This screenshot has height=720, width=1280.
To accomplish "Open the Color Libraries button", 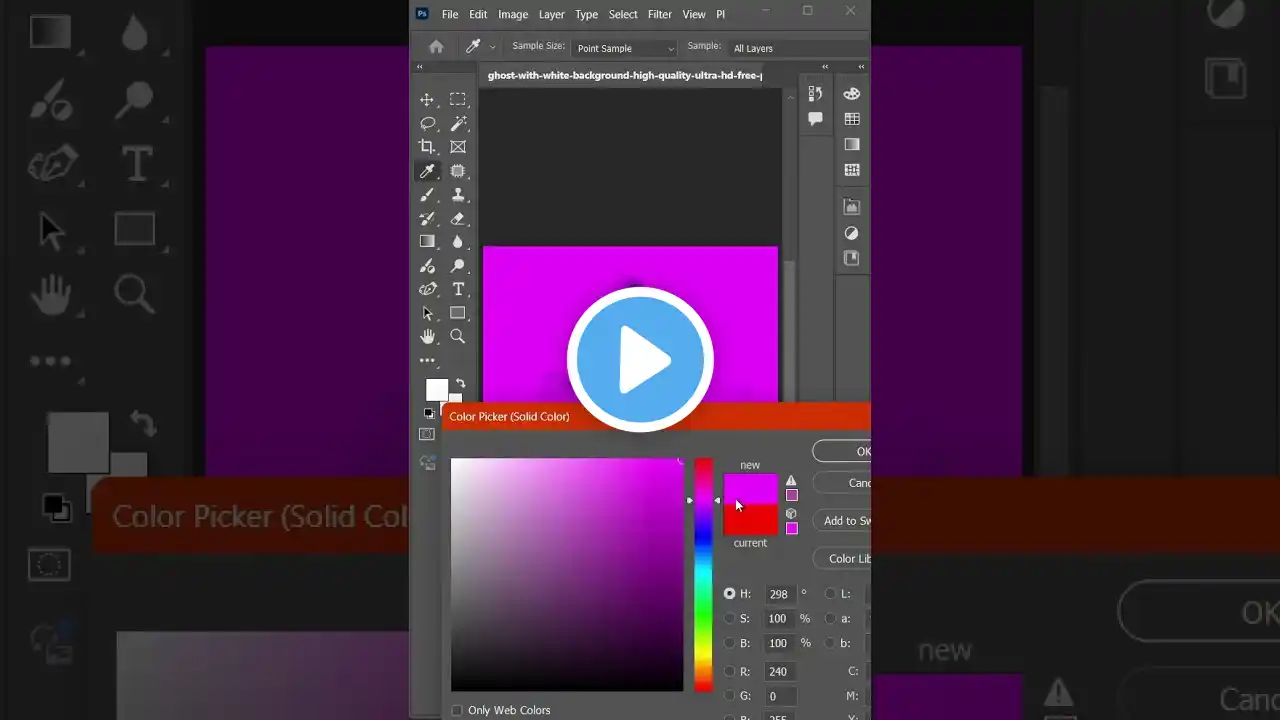I will point(842,559).
